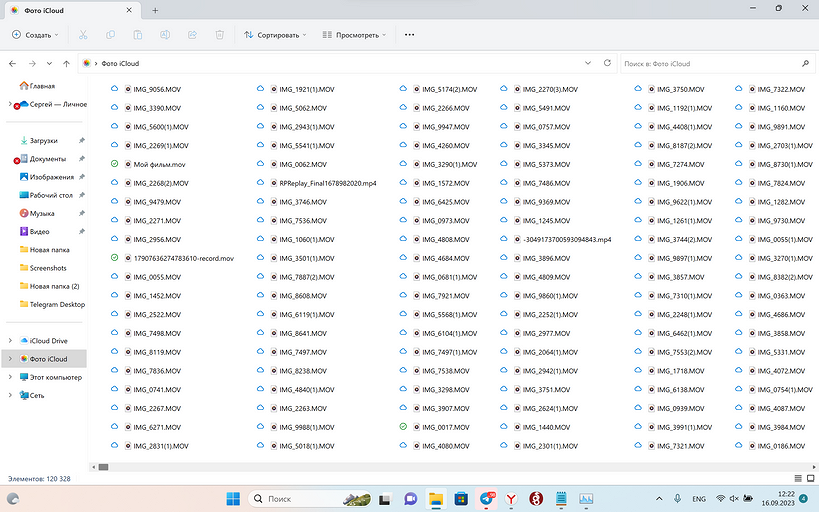Open the See more three-dots menu

click(x=409, y=35)
